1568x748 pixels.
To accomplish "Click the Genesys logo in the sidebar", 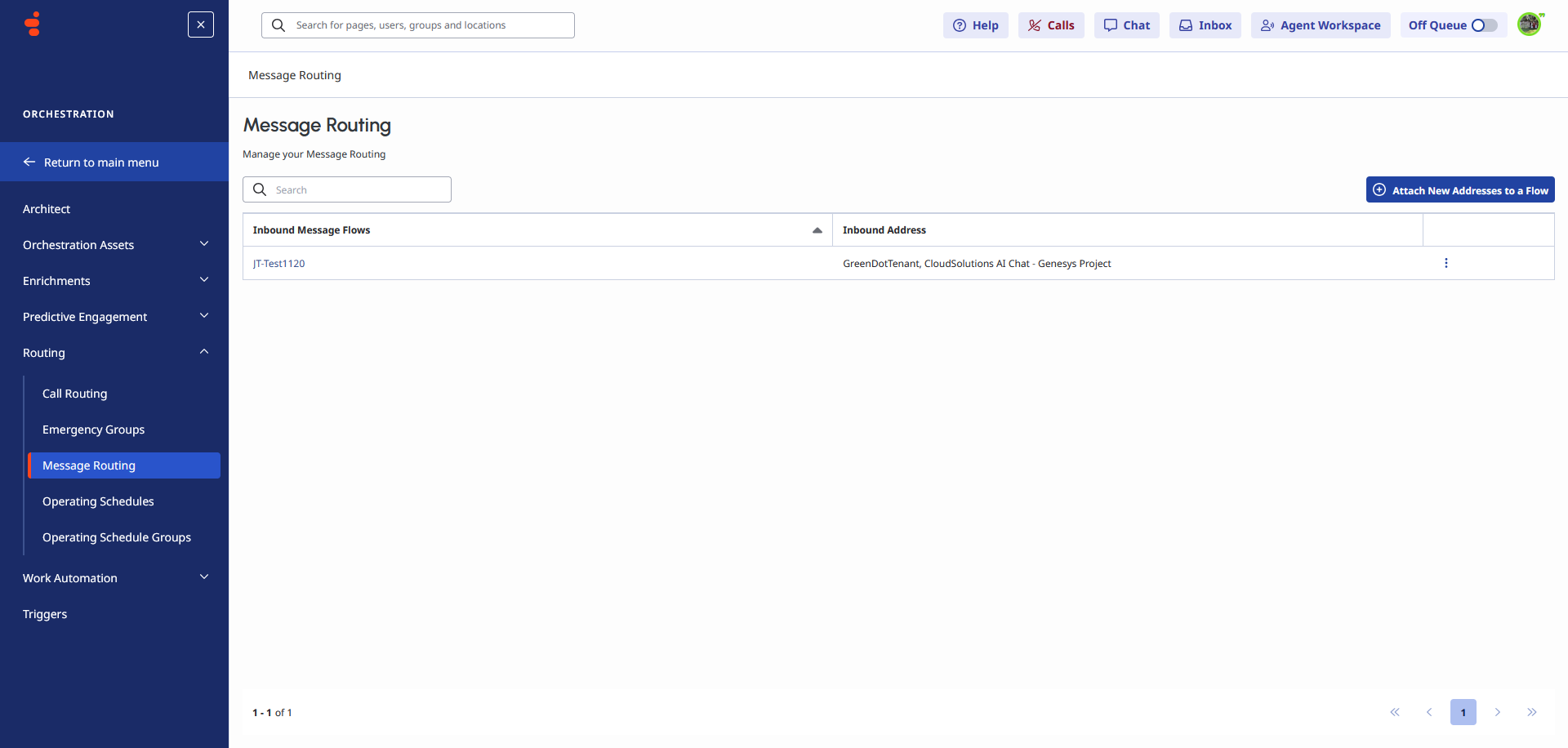I will tap(31, 24).
